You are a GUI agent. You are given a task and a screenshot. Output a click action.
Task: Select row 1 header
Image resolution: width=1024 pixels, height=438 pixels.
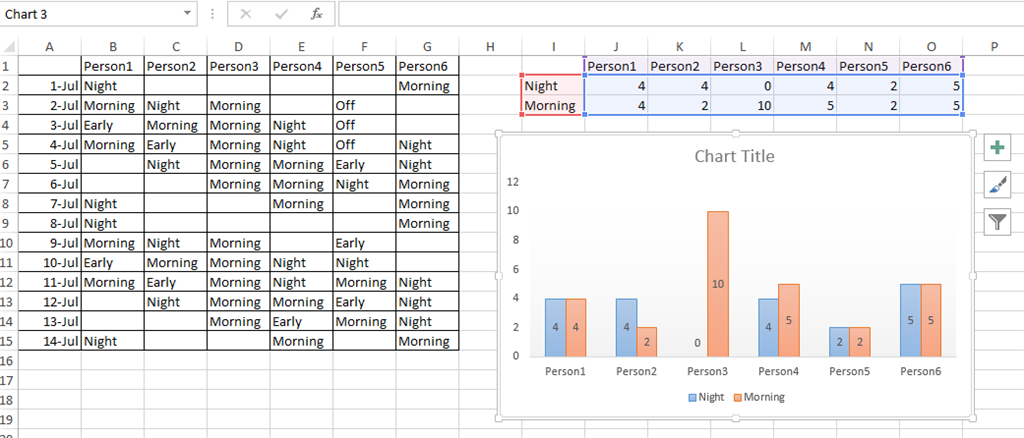pos(9,66)
